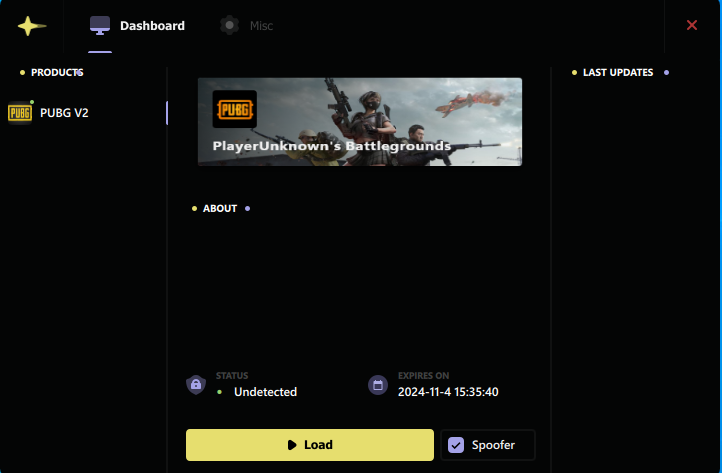Image resolution: width=722 pixels, height=473 pixels.
Task: Click the play arrow inside the Load button
Action: pyautogui.click(x=291, y=445)
